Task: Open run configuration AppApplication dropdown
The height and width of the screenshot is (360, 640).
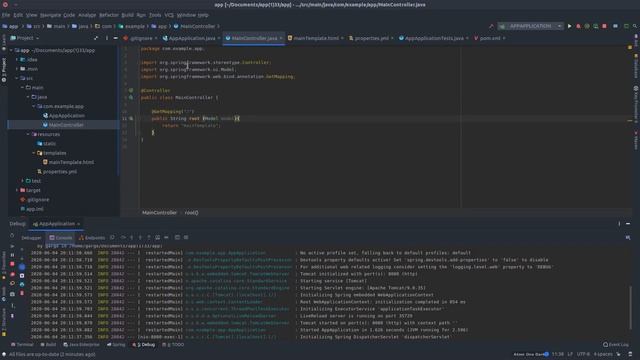Action: point(530,26)
